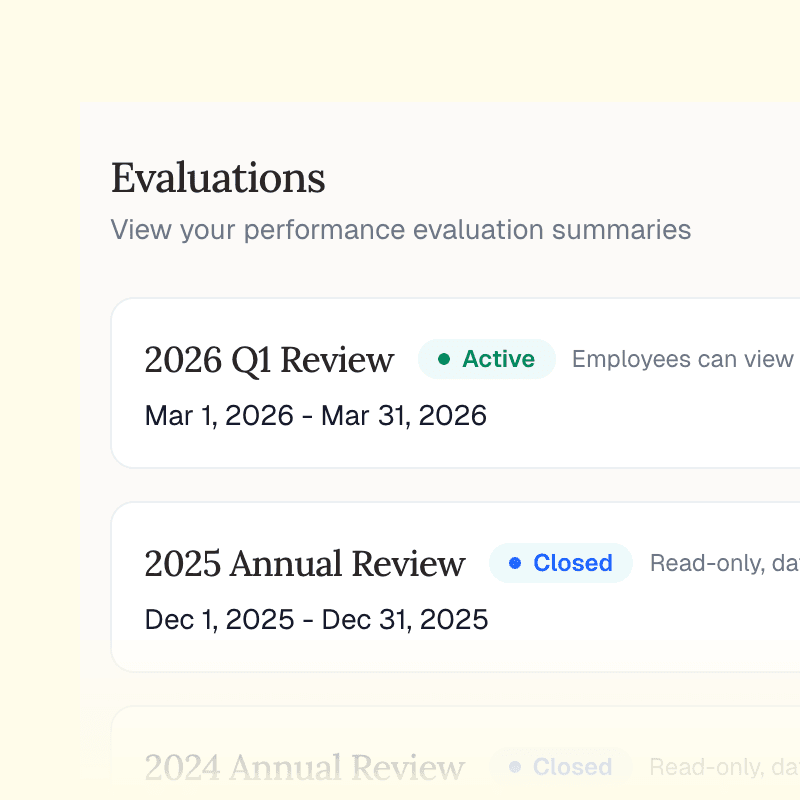Click the subtitle about evaluation summaries
Image resolution: width=800 pixels, height=800 pixels.
400,230
